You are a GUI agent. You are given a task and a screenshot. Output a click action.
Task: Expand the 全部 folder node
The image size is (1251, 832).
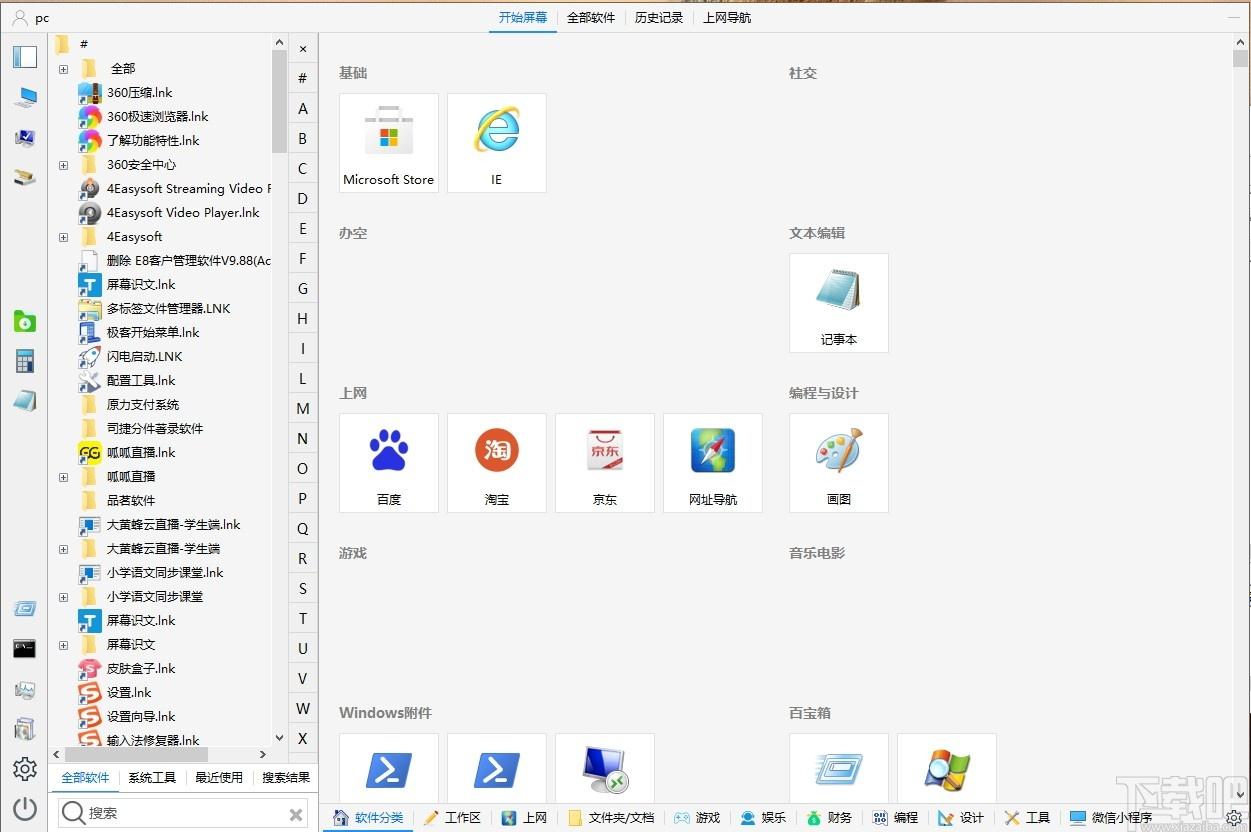63,69
